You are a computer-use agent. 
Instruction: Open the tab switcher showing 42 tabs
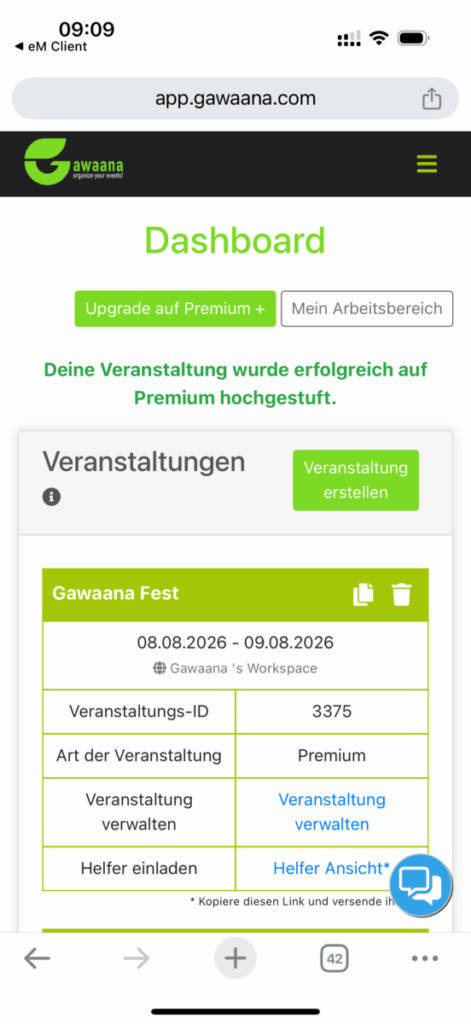click(334, 959)
